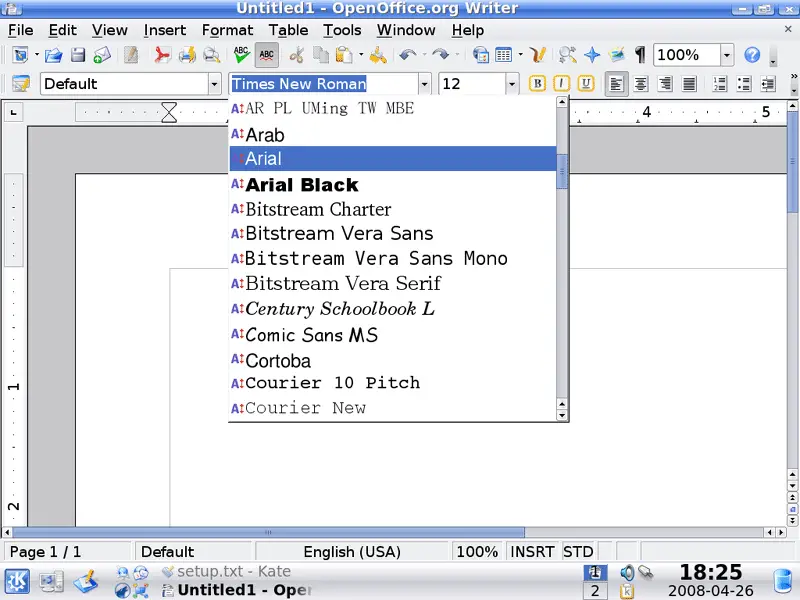Toggle AutoSpellcheck ABC button
800x600 pixels.
(x=266, y=55)
